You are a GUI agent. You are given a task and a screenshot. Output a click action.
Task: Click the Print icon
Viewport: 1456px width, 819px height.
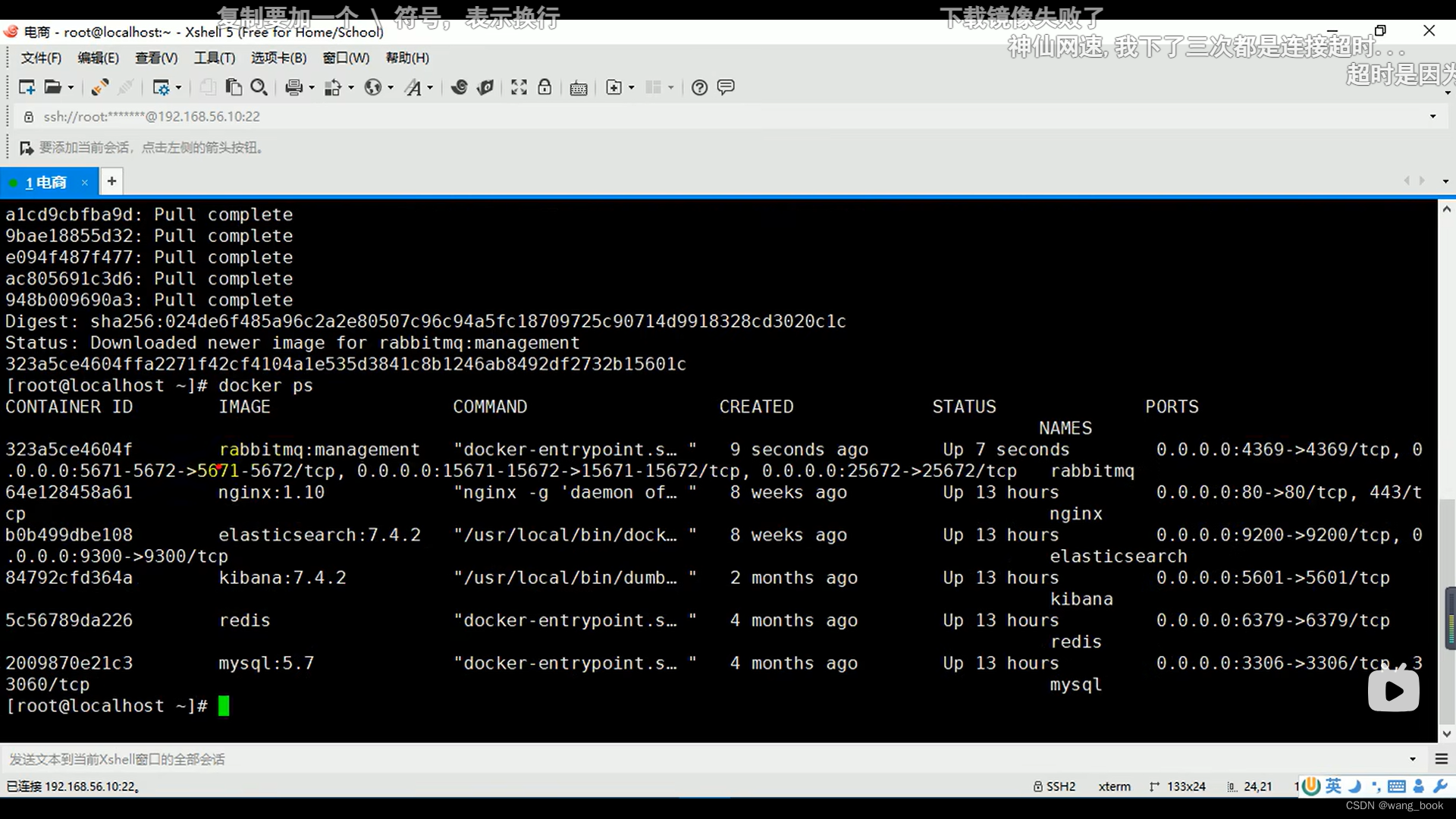294,87
